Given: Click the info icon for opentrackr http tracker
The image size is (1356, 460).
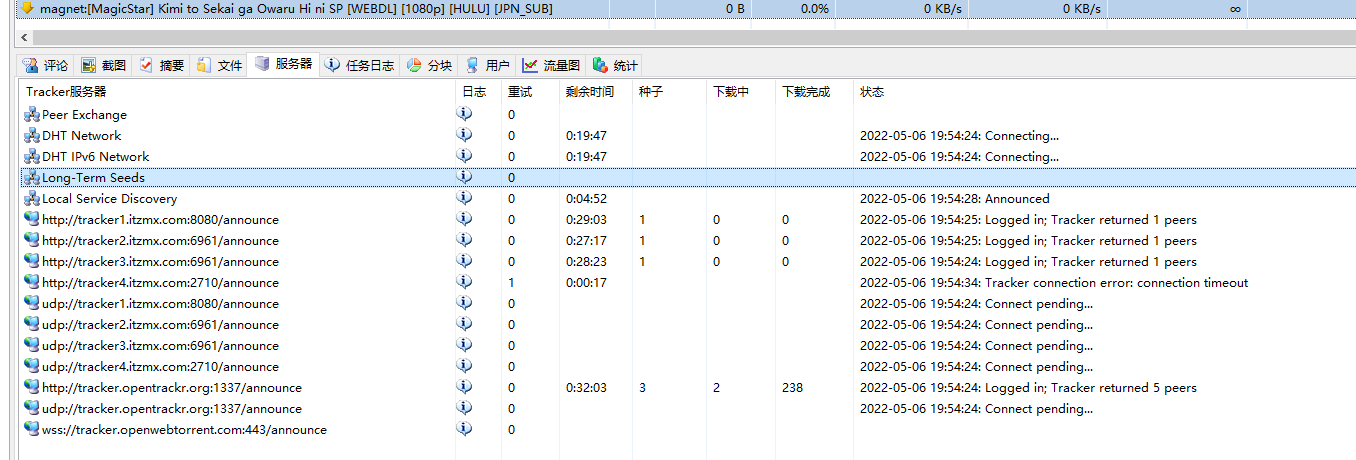Looking at the screenshot, I should pos(464,387).
